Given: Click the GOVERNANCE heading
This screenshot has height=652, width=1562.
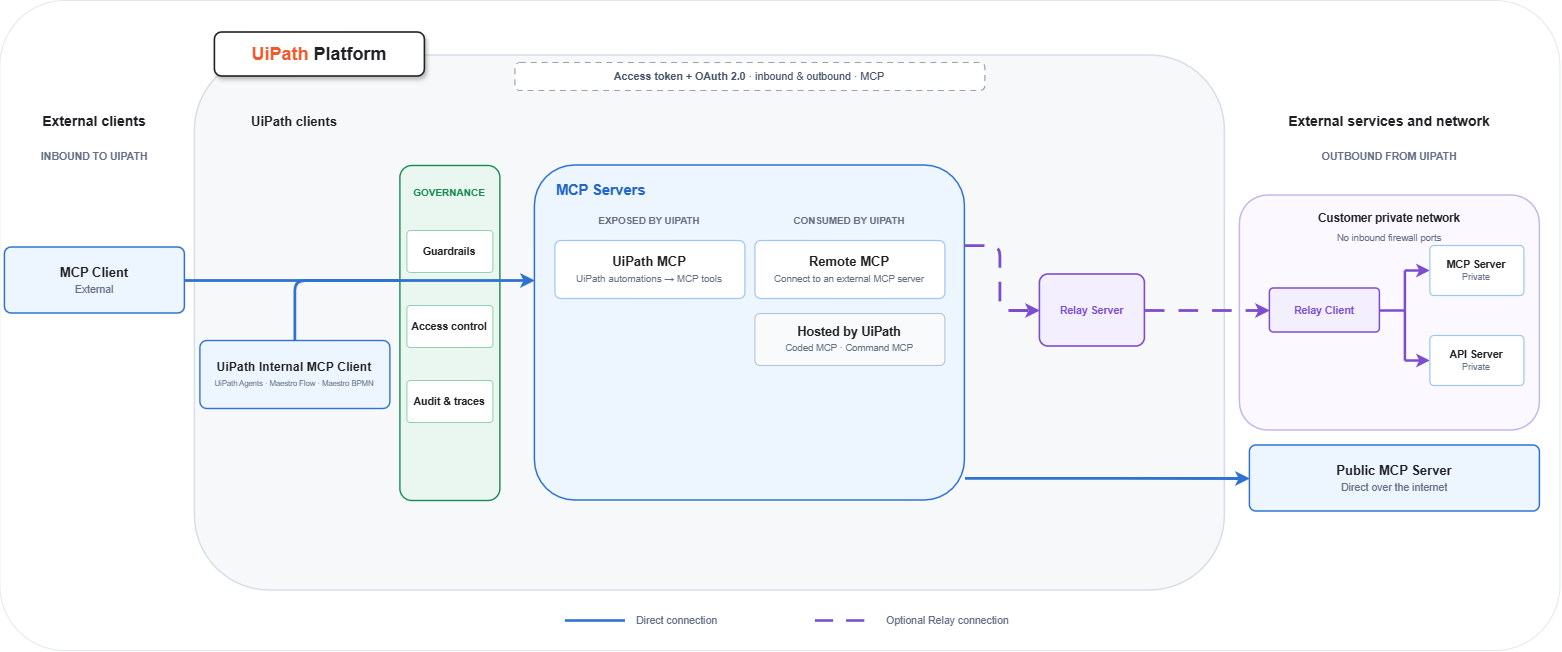Looking at the screenshot, I should (x=449, y=192).
